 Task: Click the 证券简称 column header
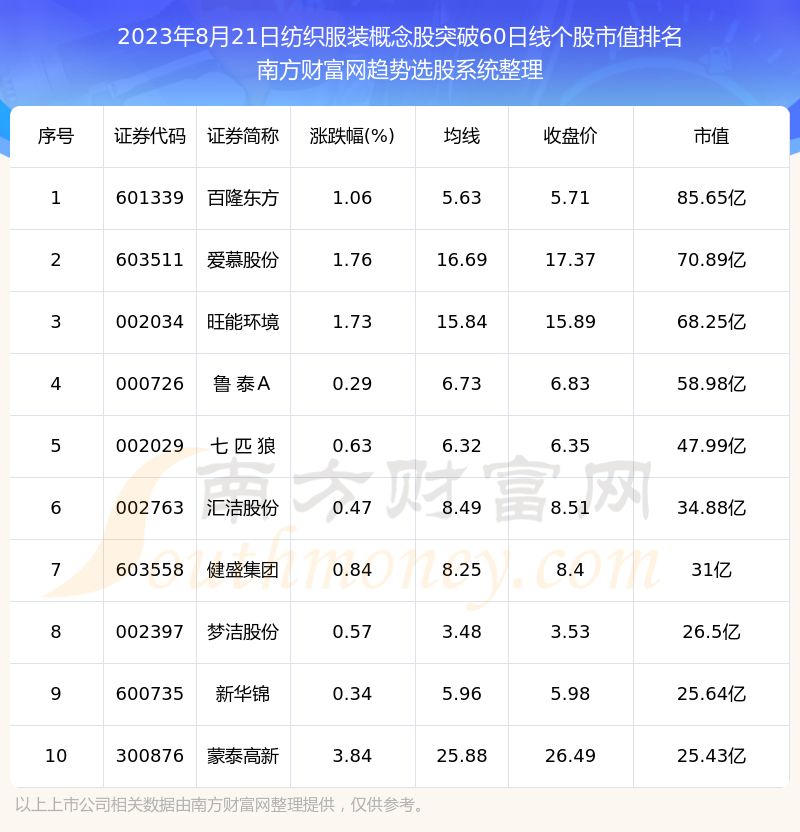(243, 136)
